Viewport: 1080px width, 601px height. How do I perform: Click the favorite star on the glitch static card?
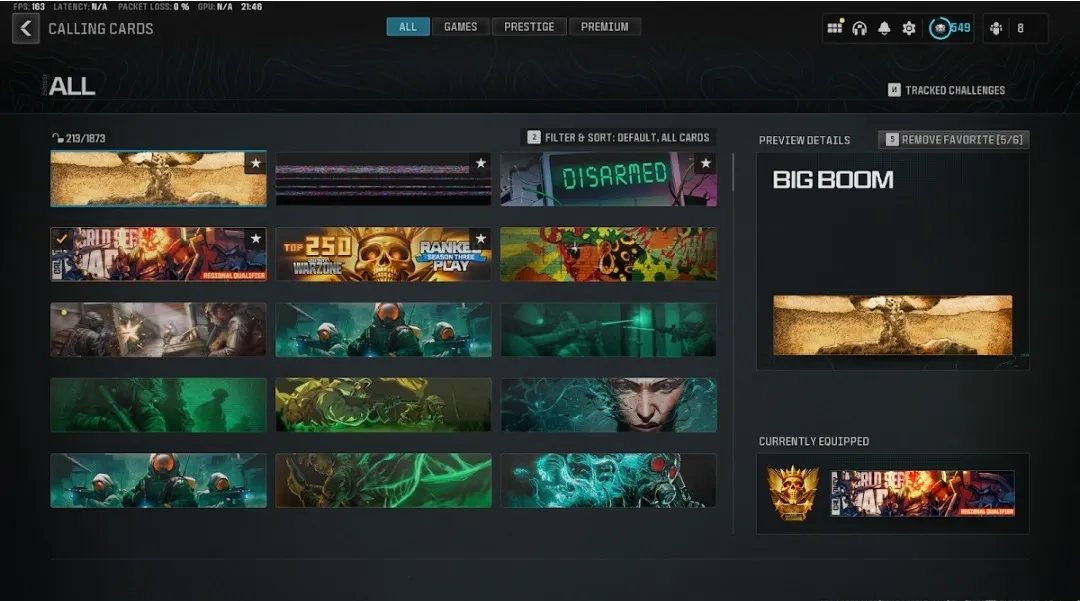(481, 163)
